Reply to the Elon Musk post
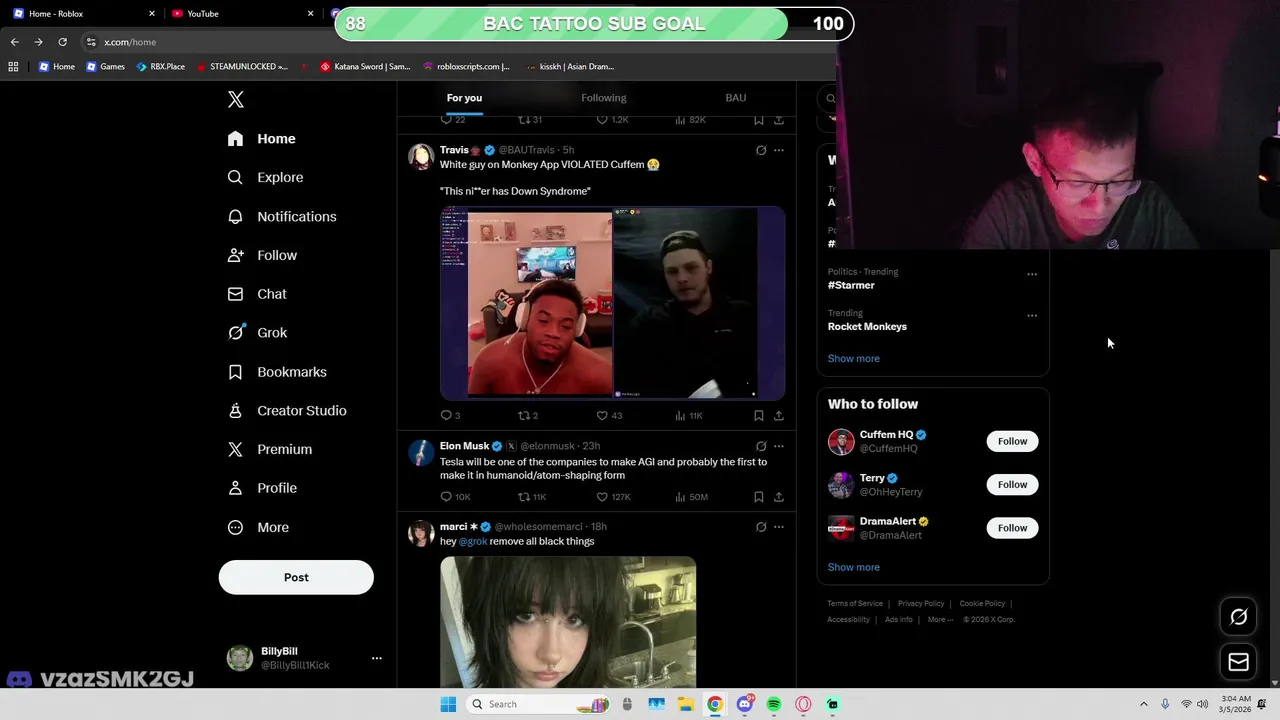 pos(455,497)
